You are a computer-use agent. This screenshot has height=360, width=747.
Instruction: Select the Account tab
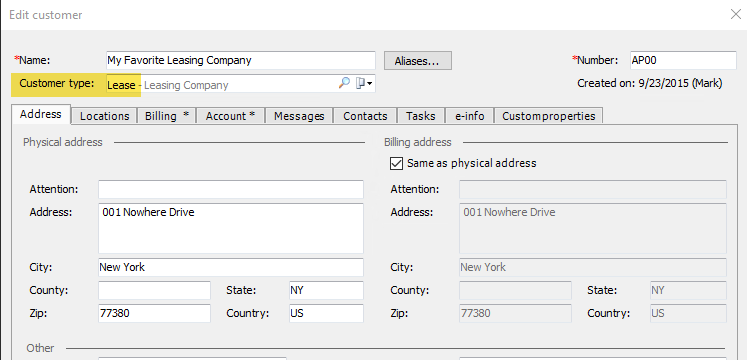coord(230,116)
